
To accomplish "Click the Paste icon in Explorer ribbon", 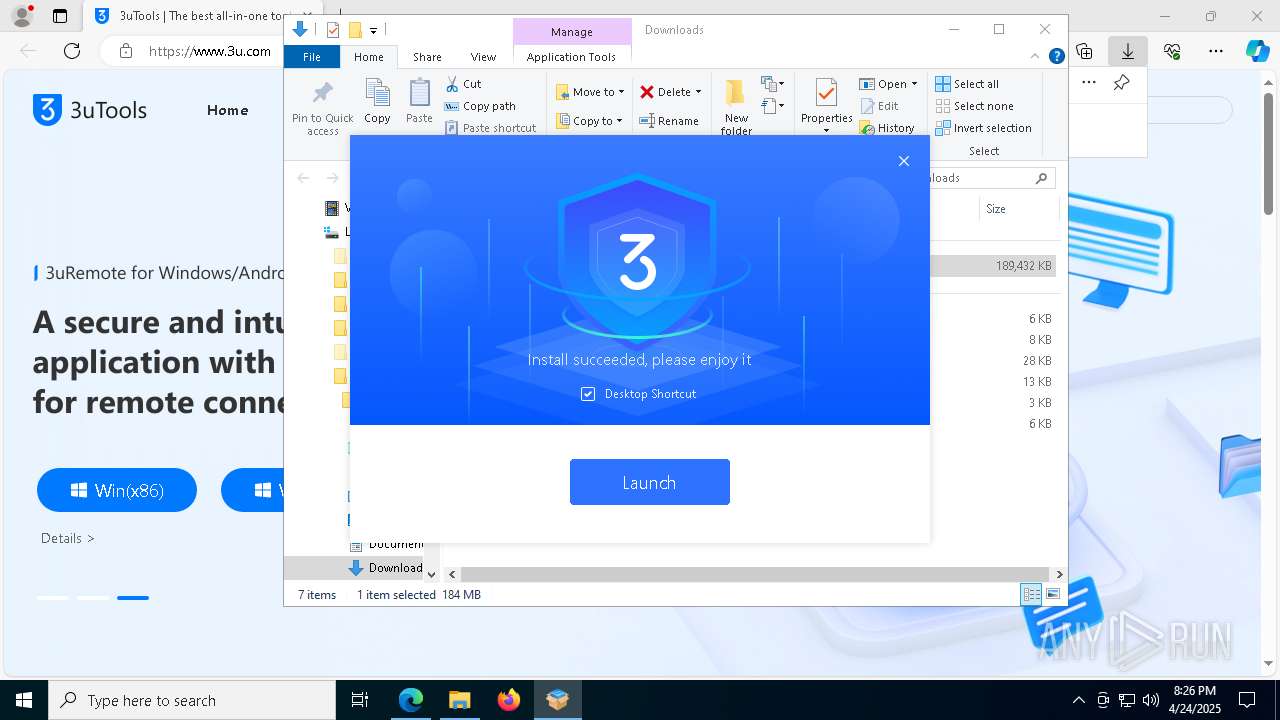I will (x=419, y=102).
